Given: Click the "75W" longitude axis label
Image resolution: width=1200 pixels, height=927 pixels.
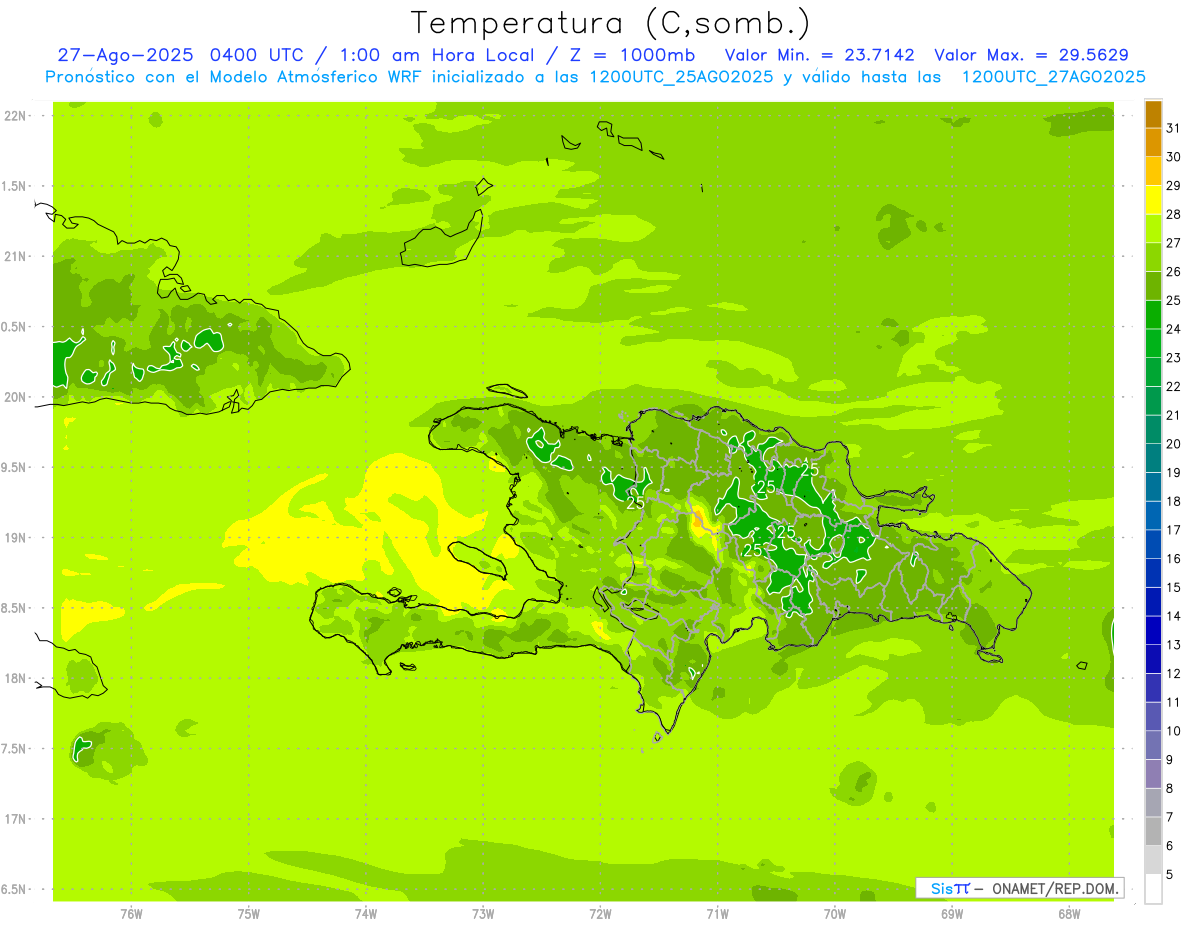Looking at the screenshot, I should click(x=249, y=913).
